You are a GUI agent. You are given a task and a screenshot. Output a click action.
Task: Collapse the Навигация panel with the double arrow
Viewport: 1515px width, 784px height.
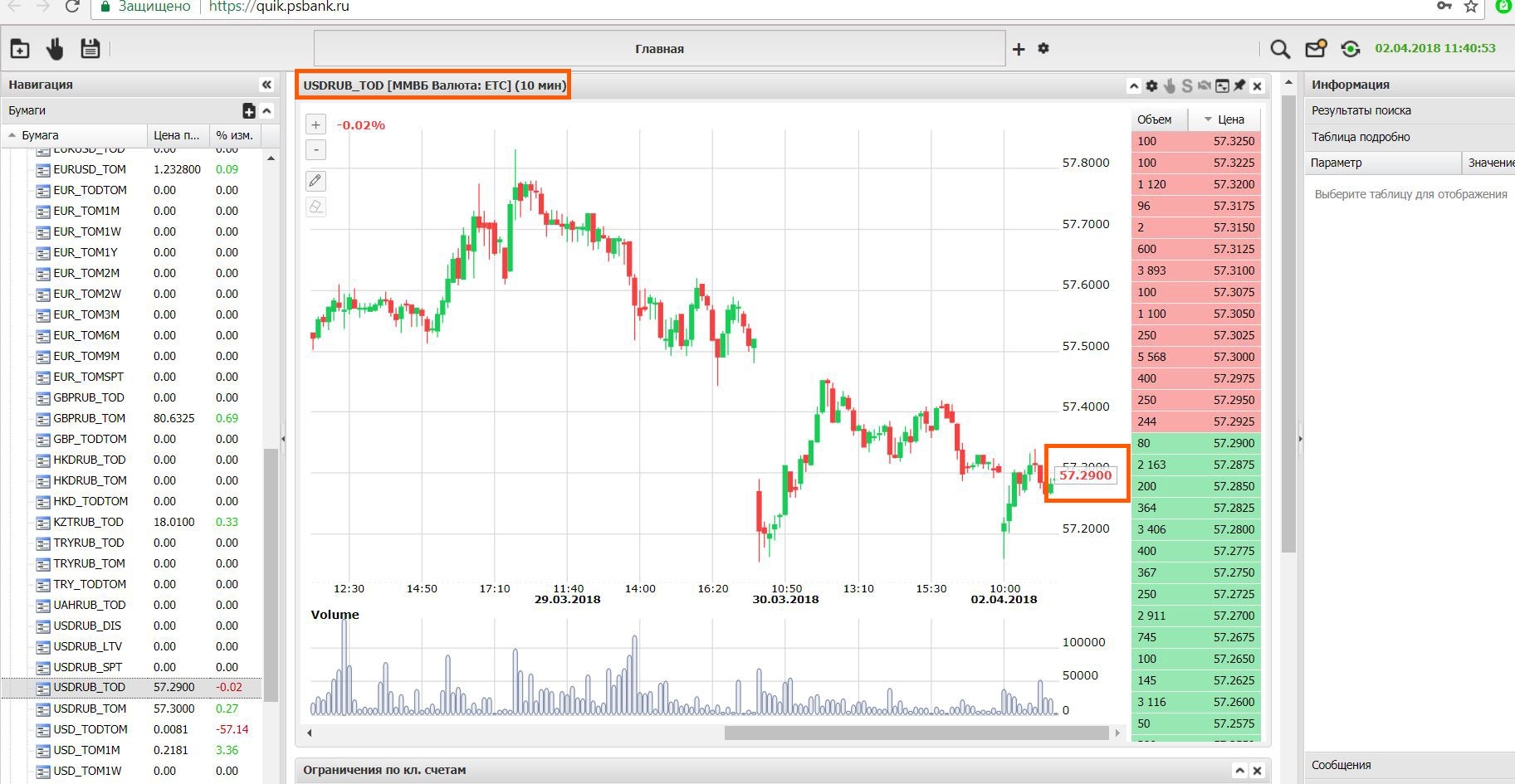266,85
